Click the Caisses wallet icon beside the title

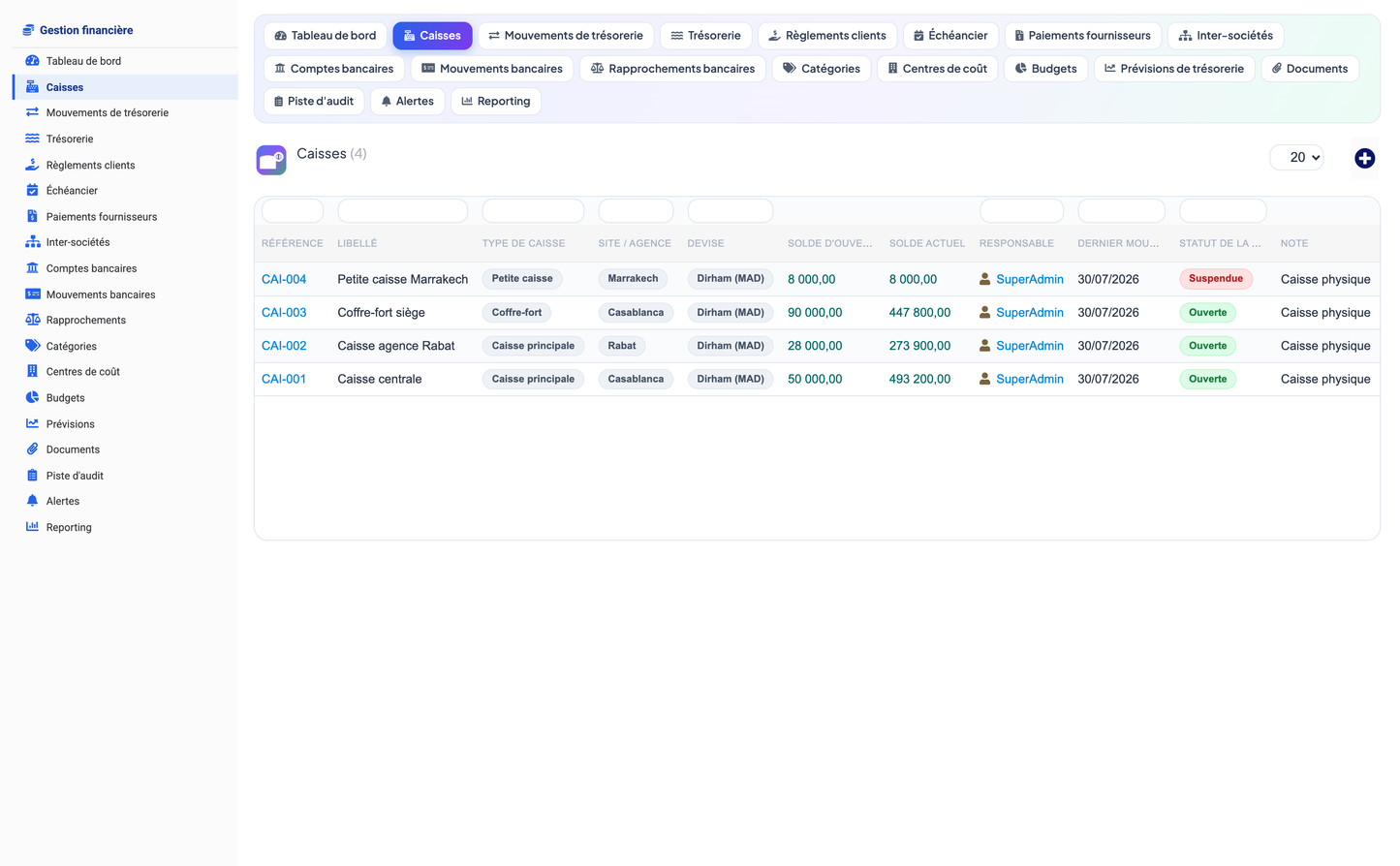tap(271, 160)
